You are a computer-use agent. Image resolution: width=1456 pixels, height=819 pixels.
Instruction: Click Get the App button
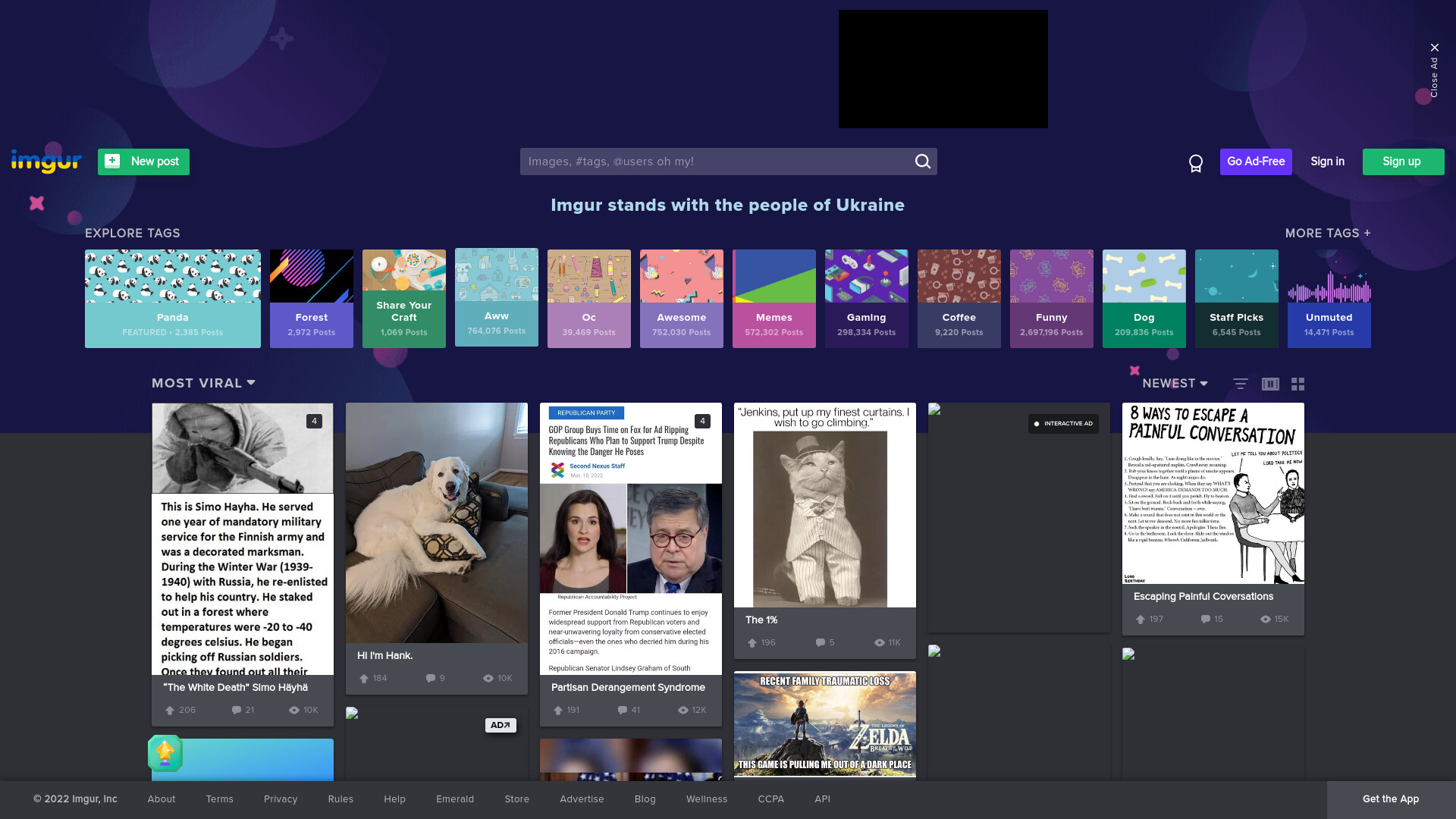tap(1391, 799)
